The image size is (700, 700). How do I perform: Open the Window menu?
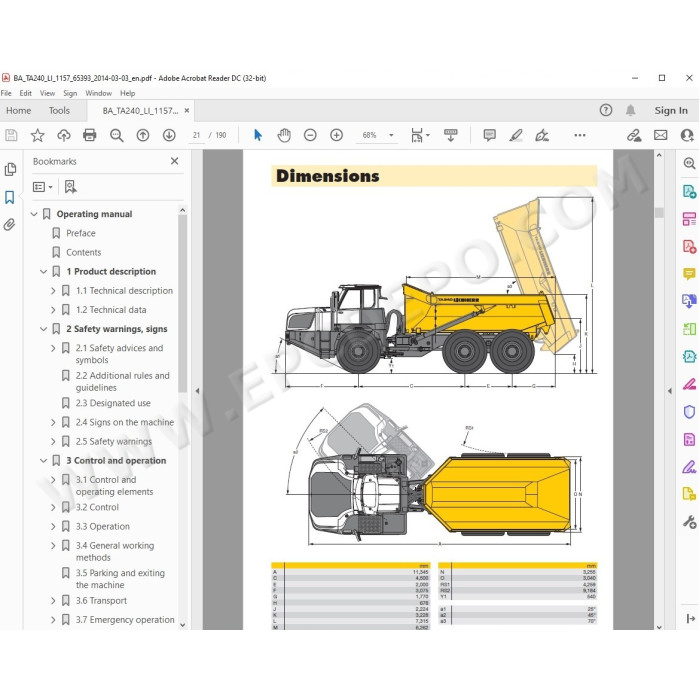pyautogui.click(x=99, y=93)
